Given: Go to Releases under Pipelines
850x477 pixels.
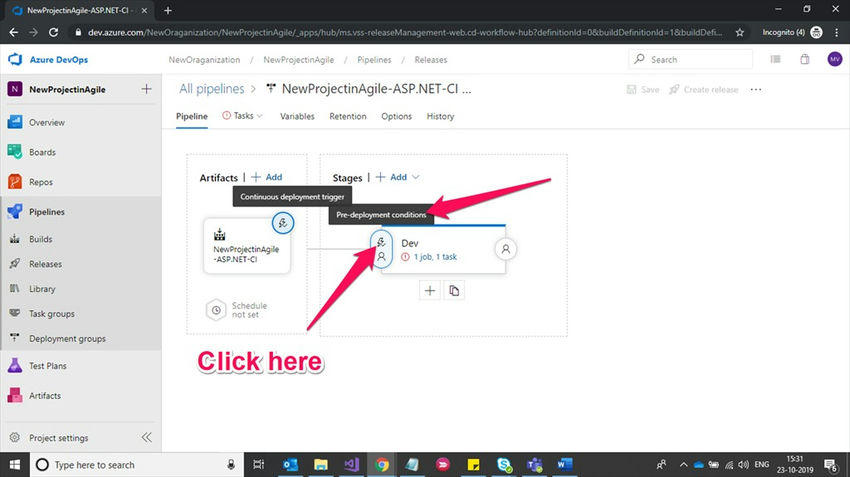Looking at the screenshot, I should pos(45,264).
